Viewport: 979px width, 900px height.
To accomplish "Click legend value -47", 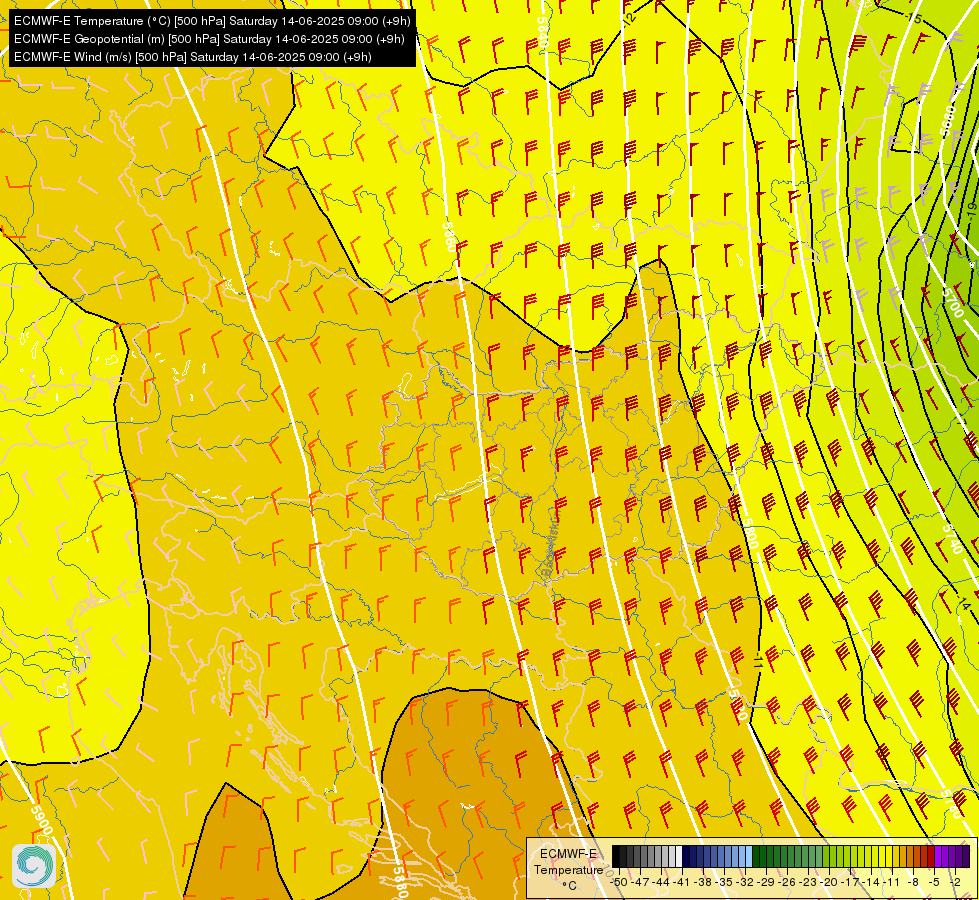I will [640, 882].
